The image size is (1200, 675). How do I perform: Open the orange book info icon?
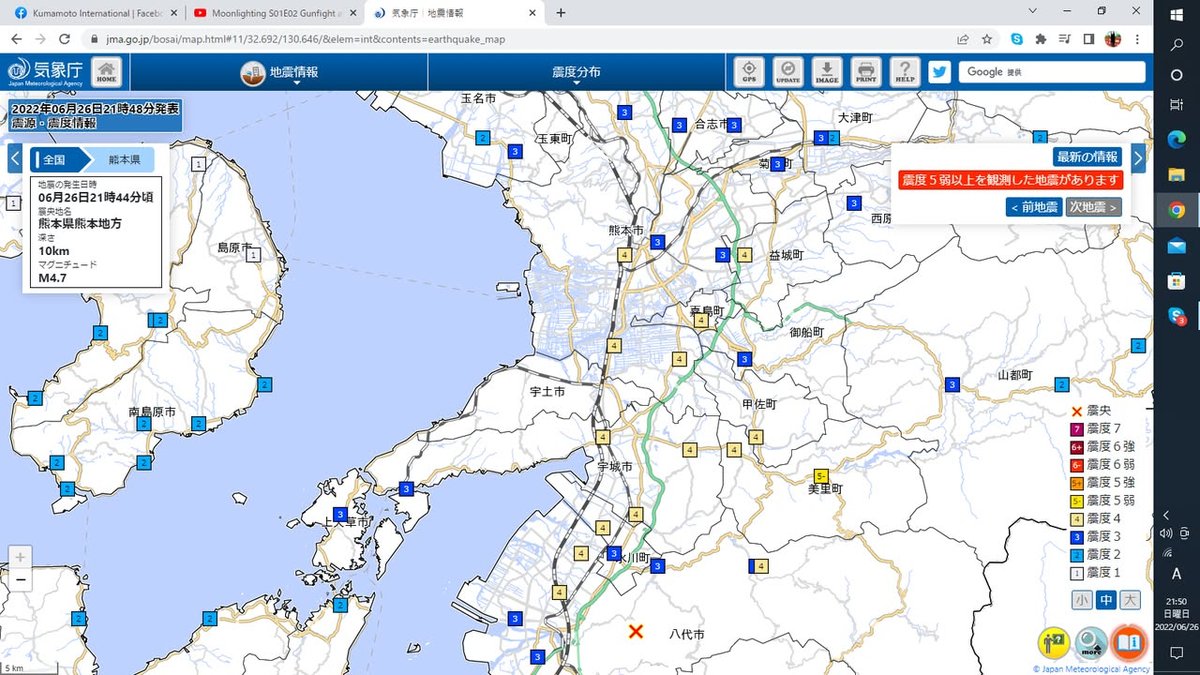click(1128, 640)
